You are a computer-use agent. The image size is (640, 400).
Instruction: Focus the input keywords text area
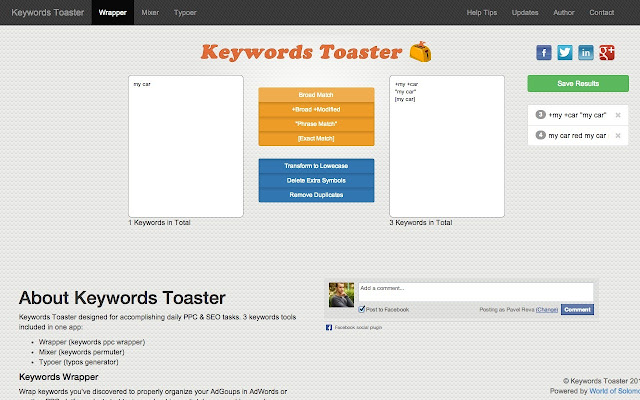tap(186, 146)
